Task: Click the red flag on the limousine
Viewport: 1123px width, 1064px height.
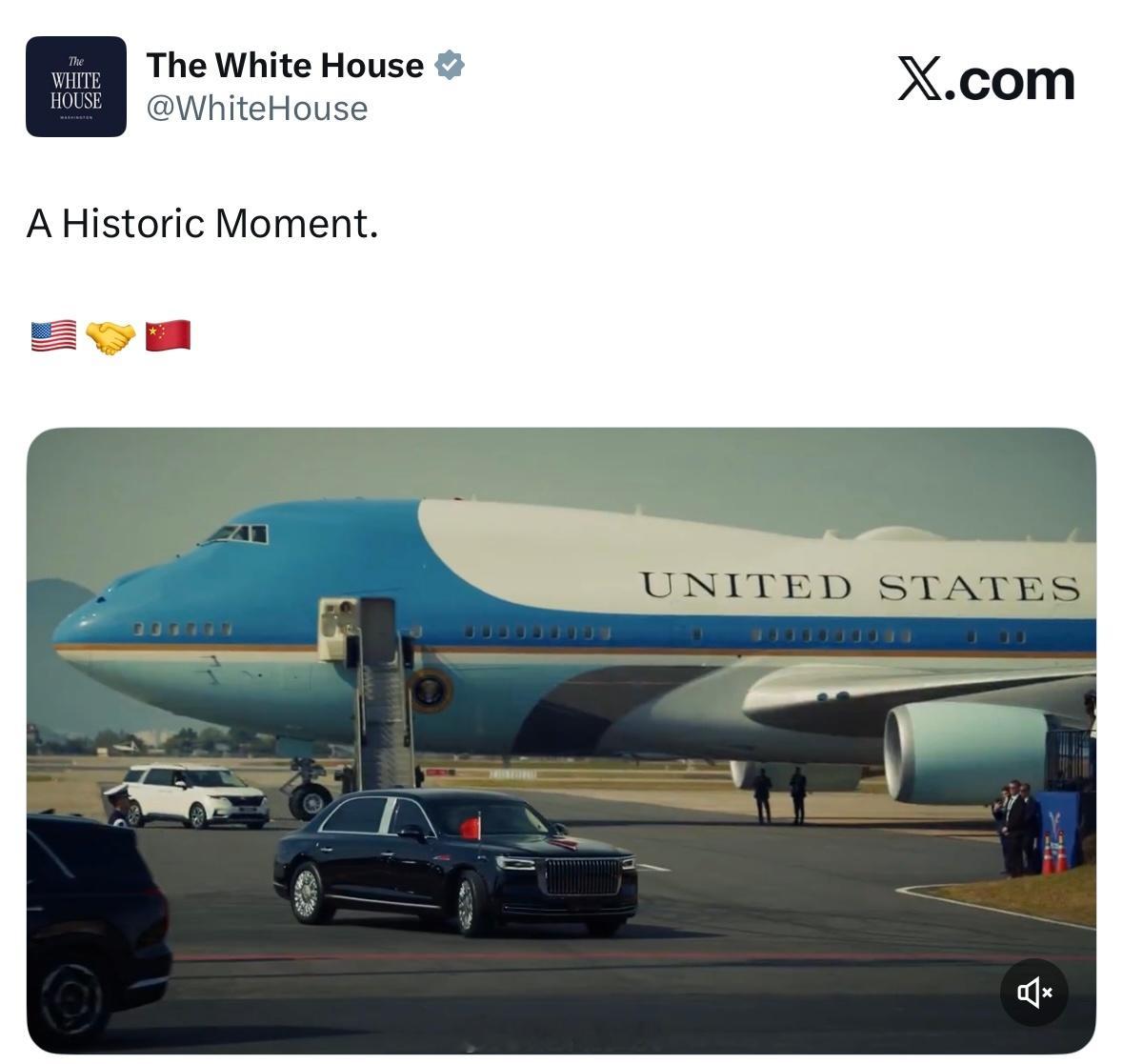Action: tap(471, 827)
